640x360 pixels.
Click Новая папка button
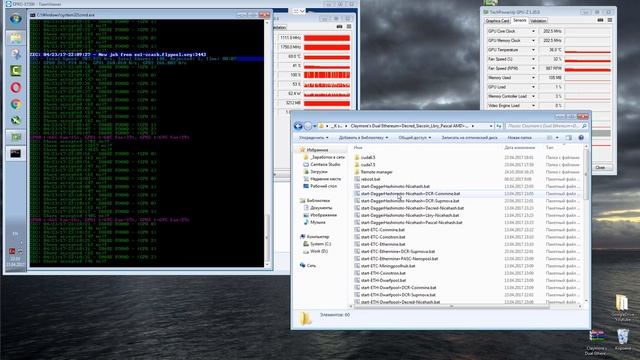click(519, 138)
